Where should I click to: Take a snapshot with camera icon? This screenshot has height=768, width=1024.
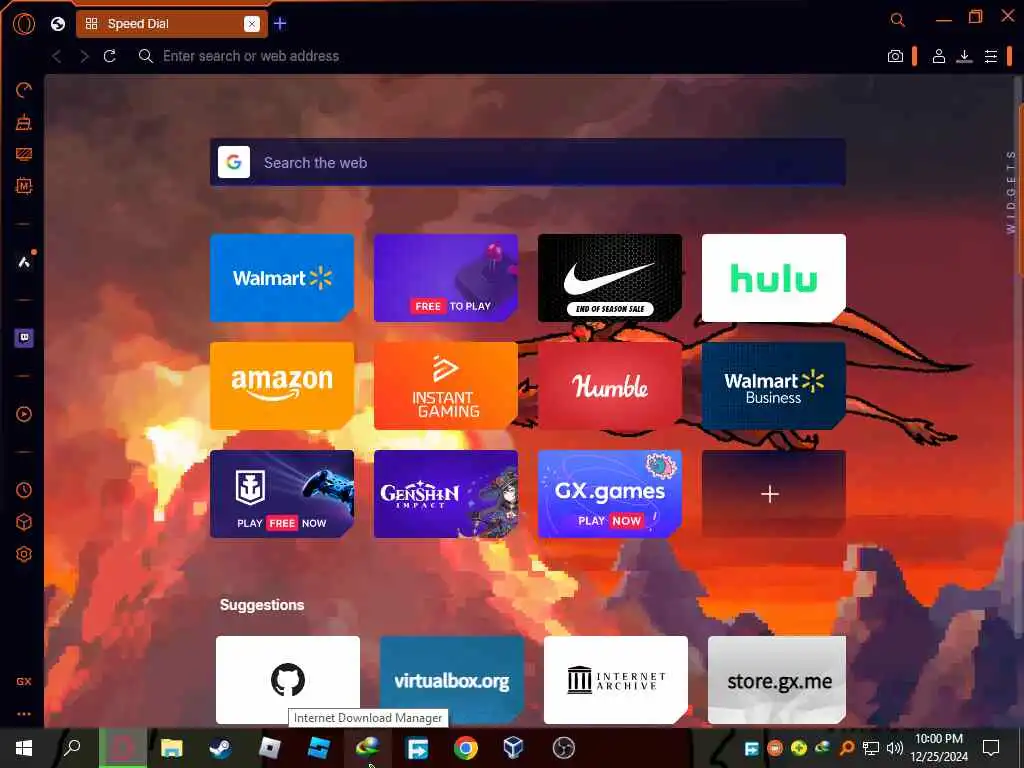pos(895,56)
